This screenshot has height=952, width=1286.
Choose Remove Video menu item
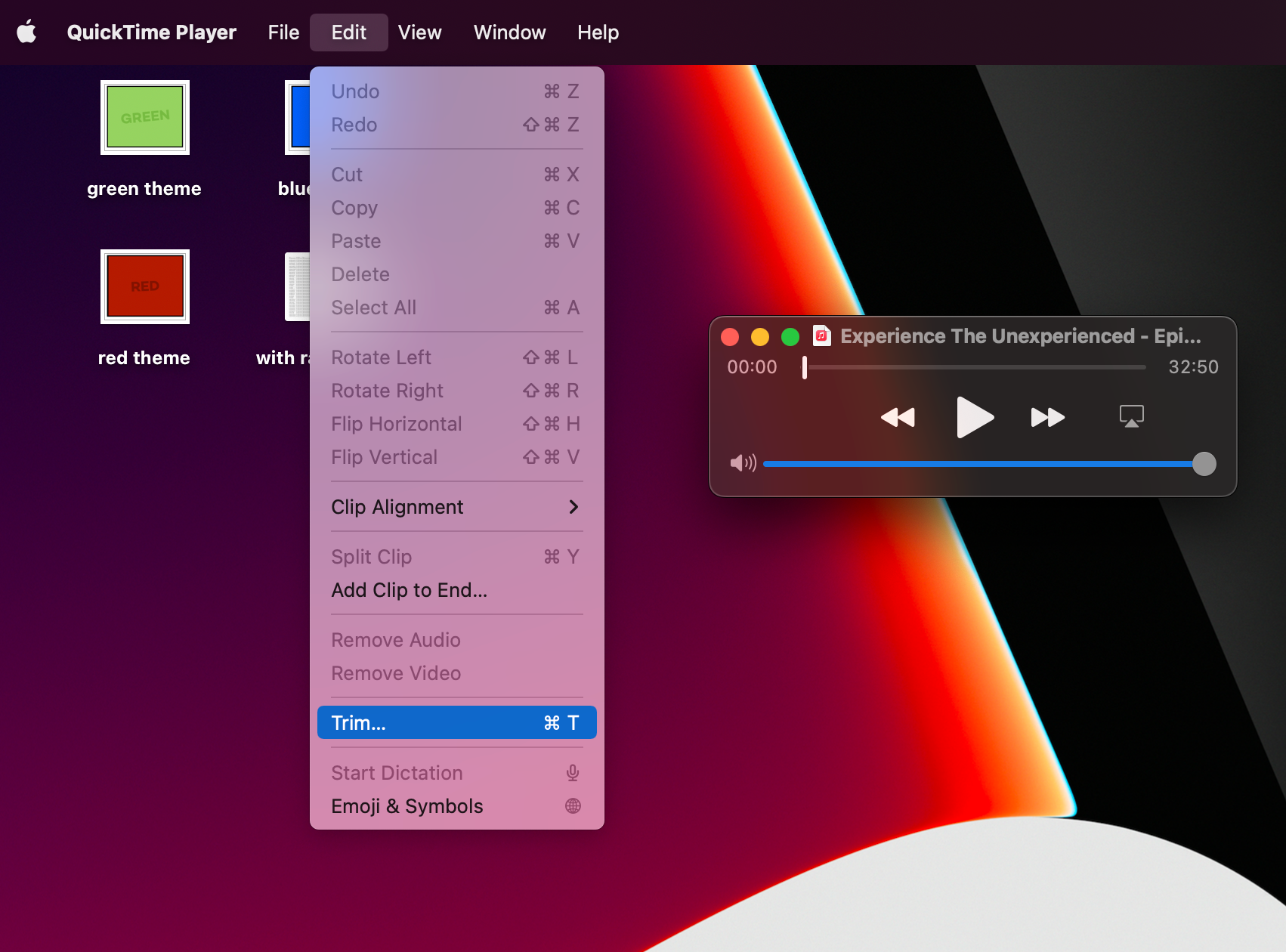[456, 673]
